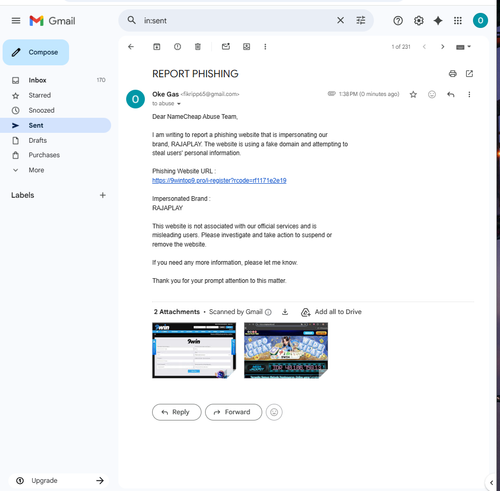Go to the older conversation arrow
Viewport: 500px width, 491px height.
click(x=443, y=47)
